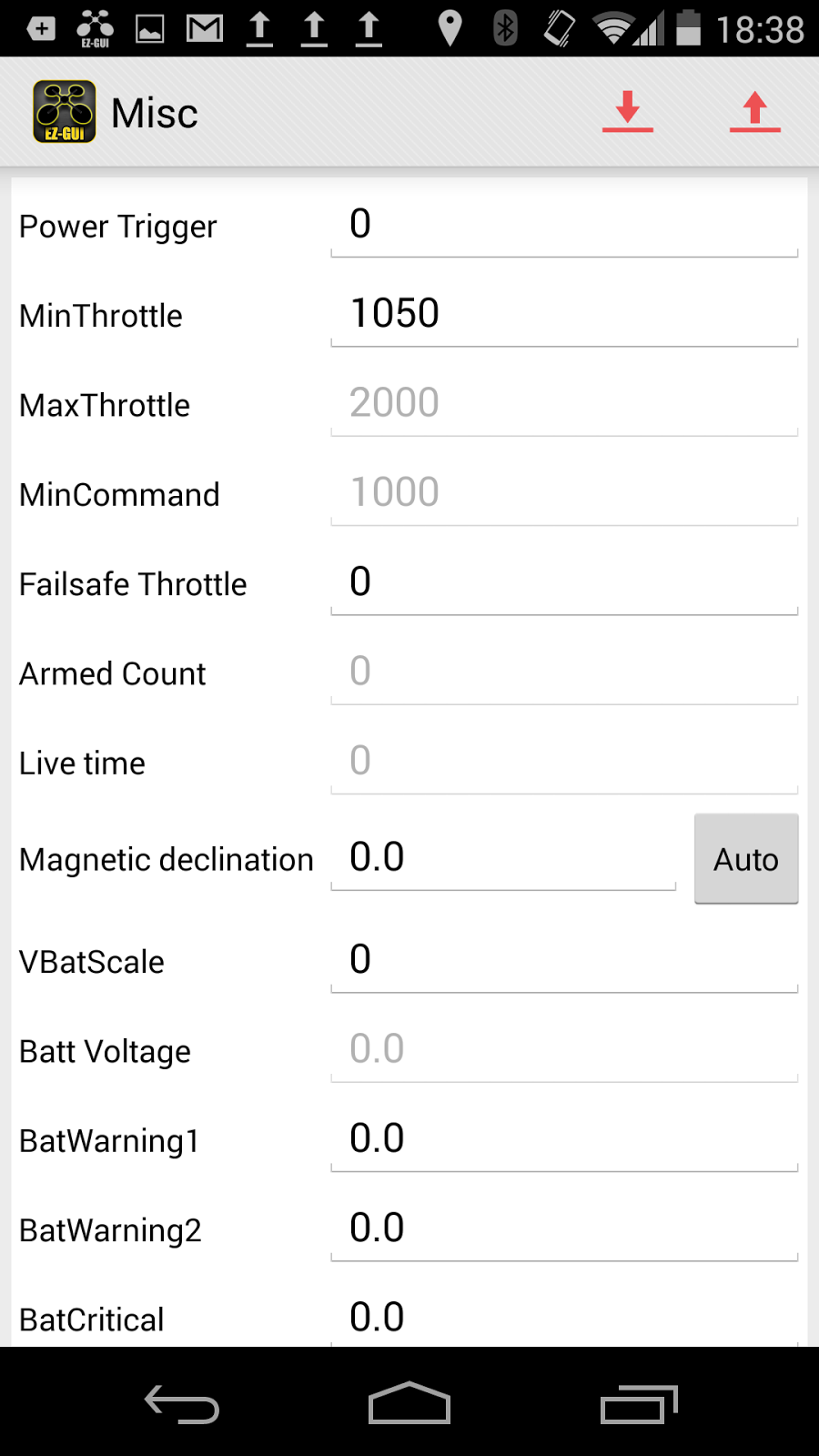Tap the red download arrow icon
Screen dimensions: 819x1456
pos(628,112)
